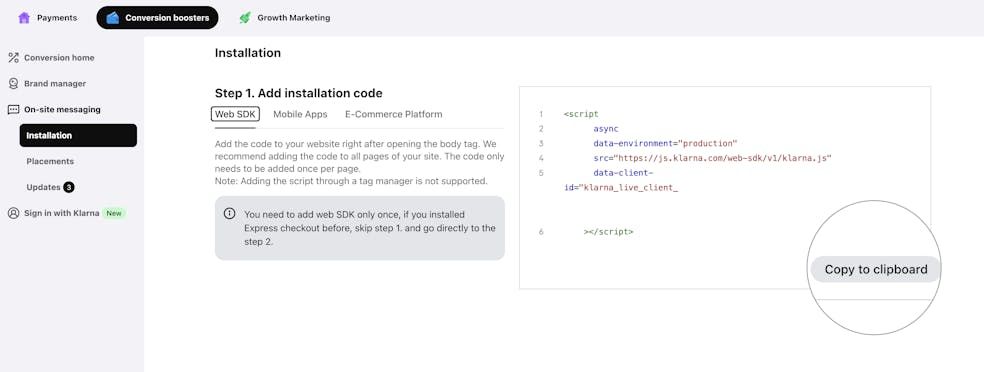Click Copy to clipboard button
The width and height of the screenshot is (984, 372).
coord(875,269)
